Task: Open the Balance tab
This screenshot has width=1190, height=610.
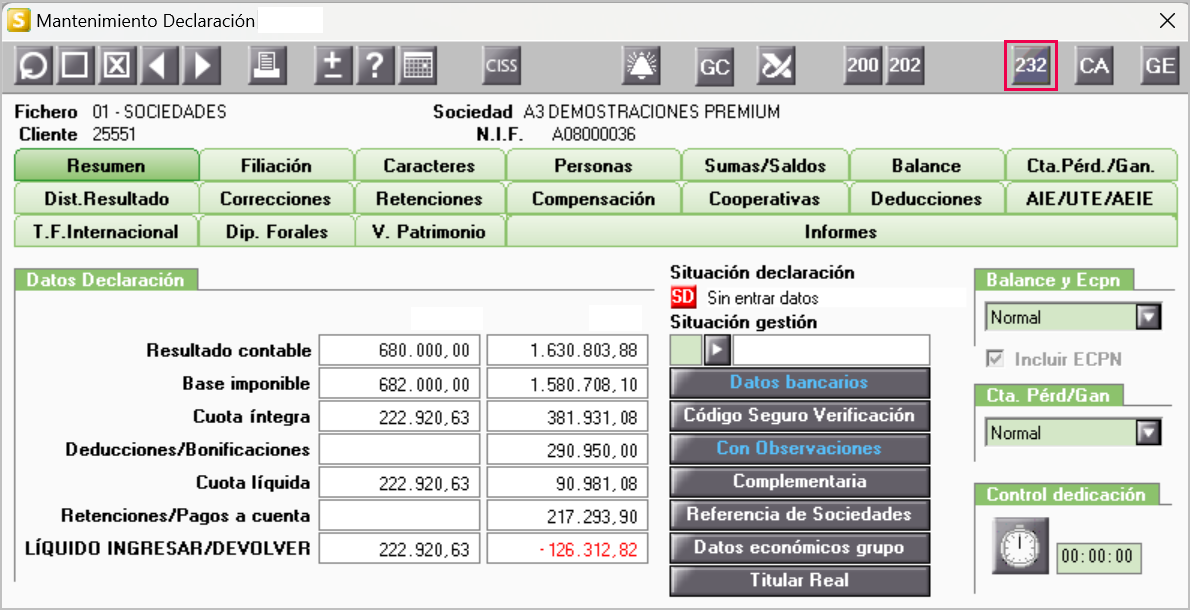Action: click(x=926, y=165)
